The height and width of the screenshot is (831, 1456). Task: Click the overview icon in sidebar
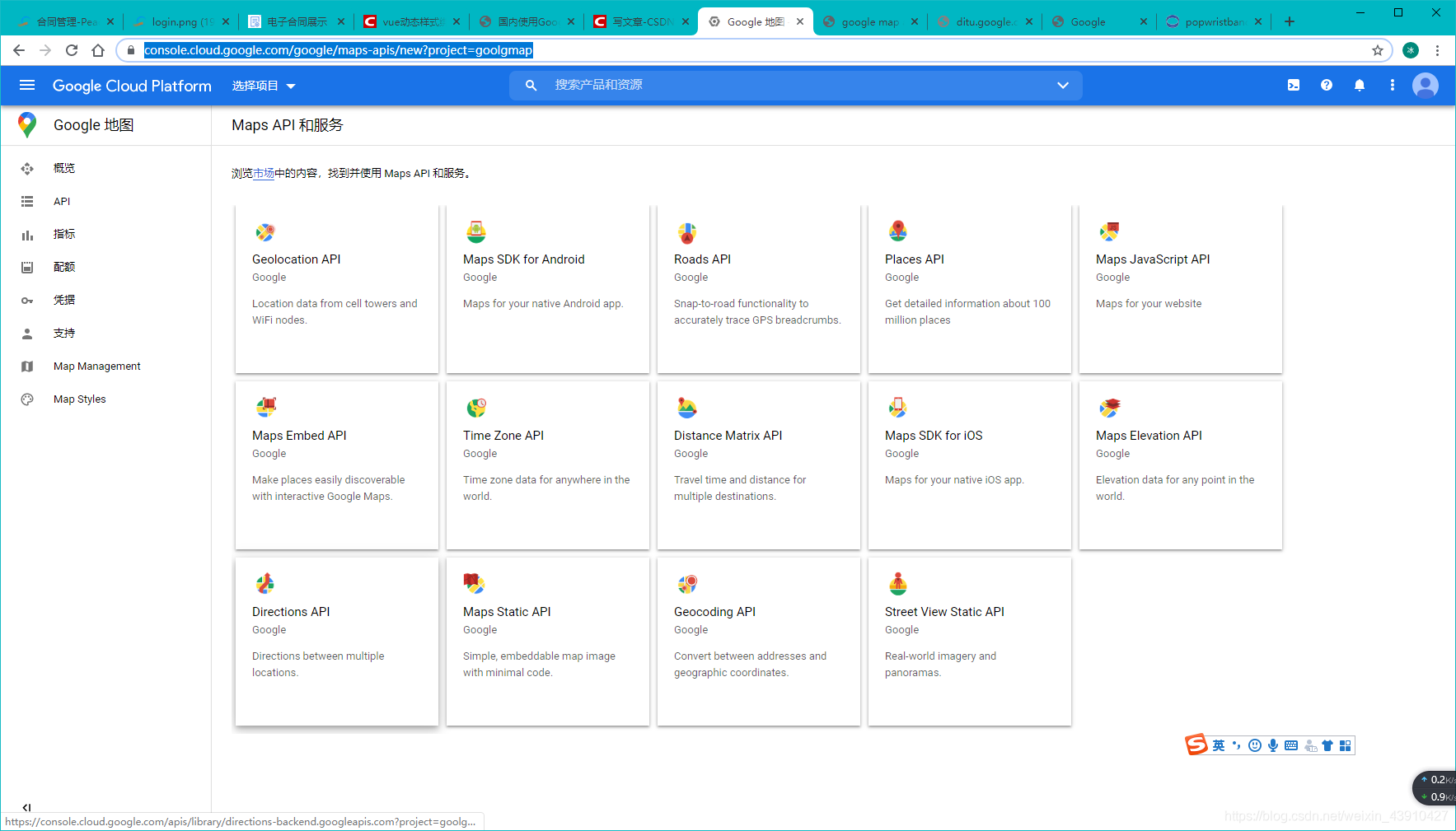27,168
